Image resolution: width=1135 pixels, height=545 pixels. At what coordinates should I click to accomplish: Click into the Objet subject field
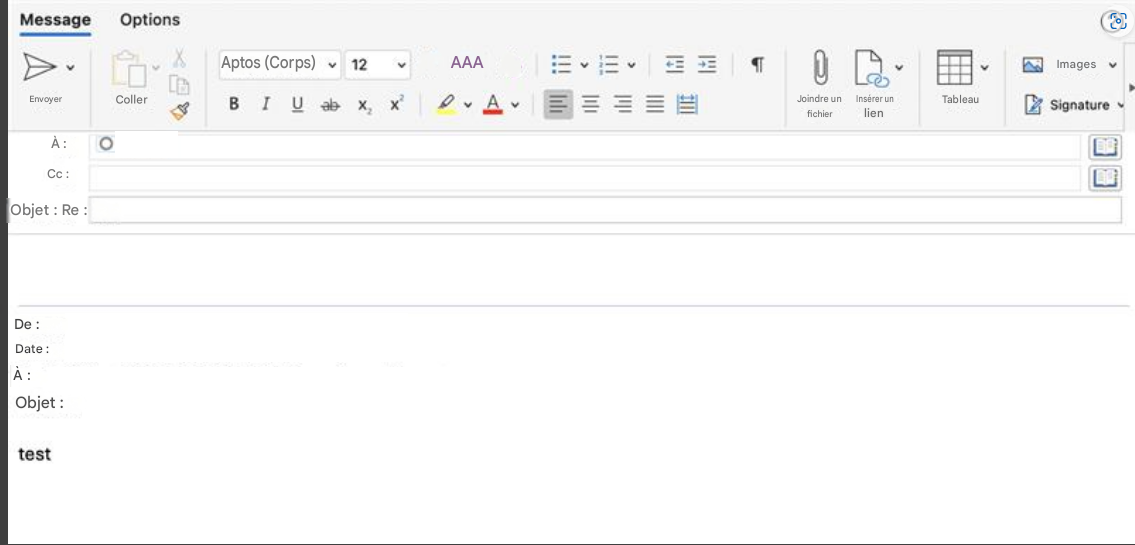coord(605,210)
